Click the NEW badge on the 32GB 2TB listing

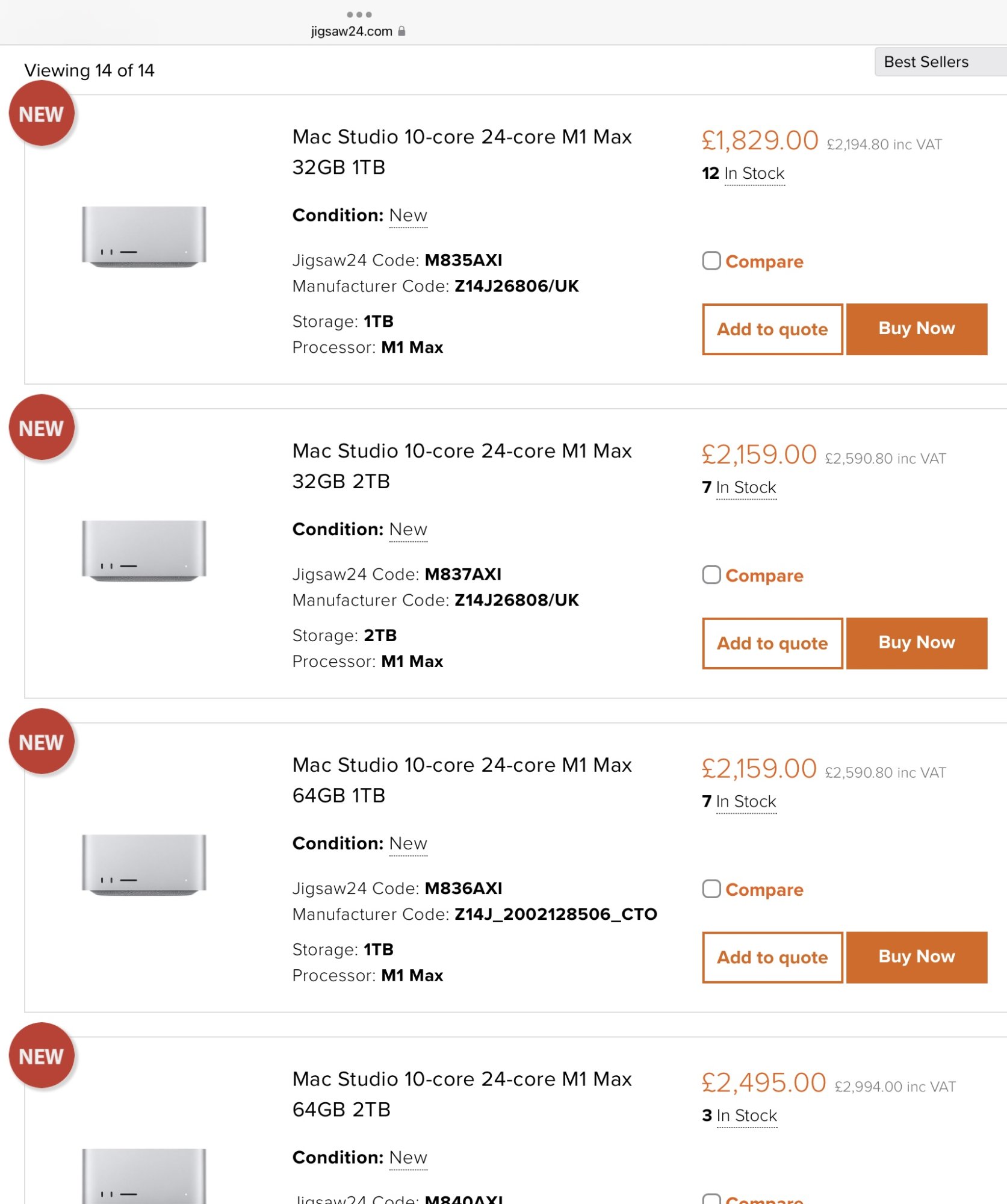(x=41, y=428)
